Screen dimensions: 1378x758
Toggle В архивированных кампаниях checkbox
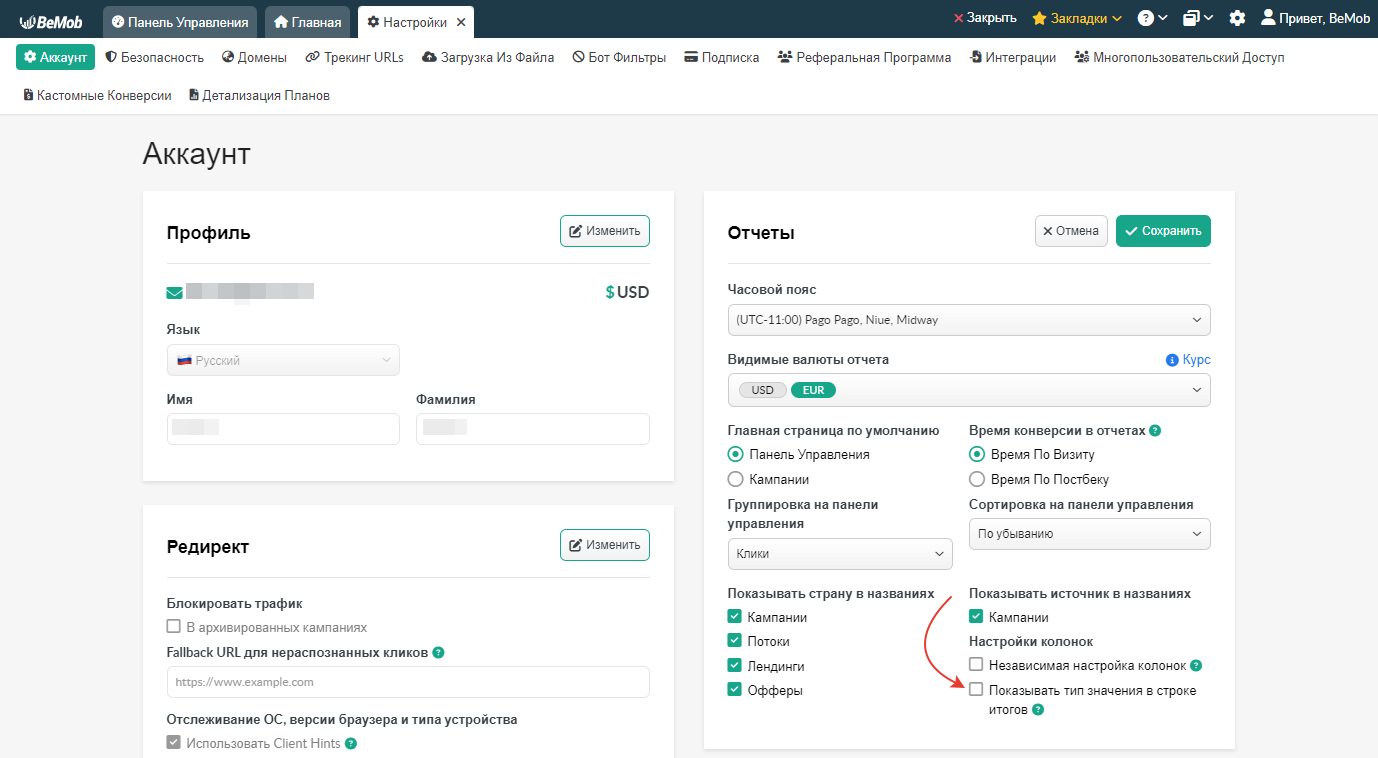(x=173, y=627)
